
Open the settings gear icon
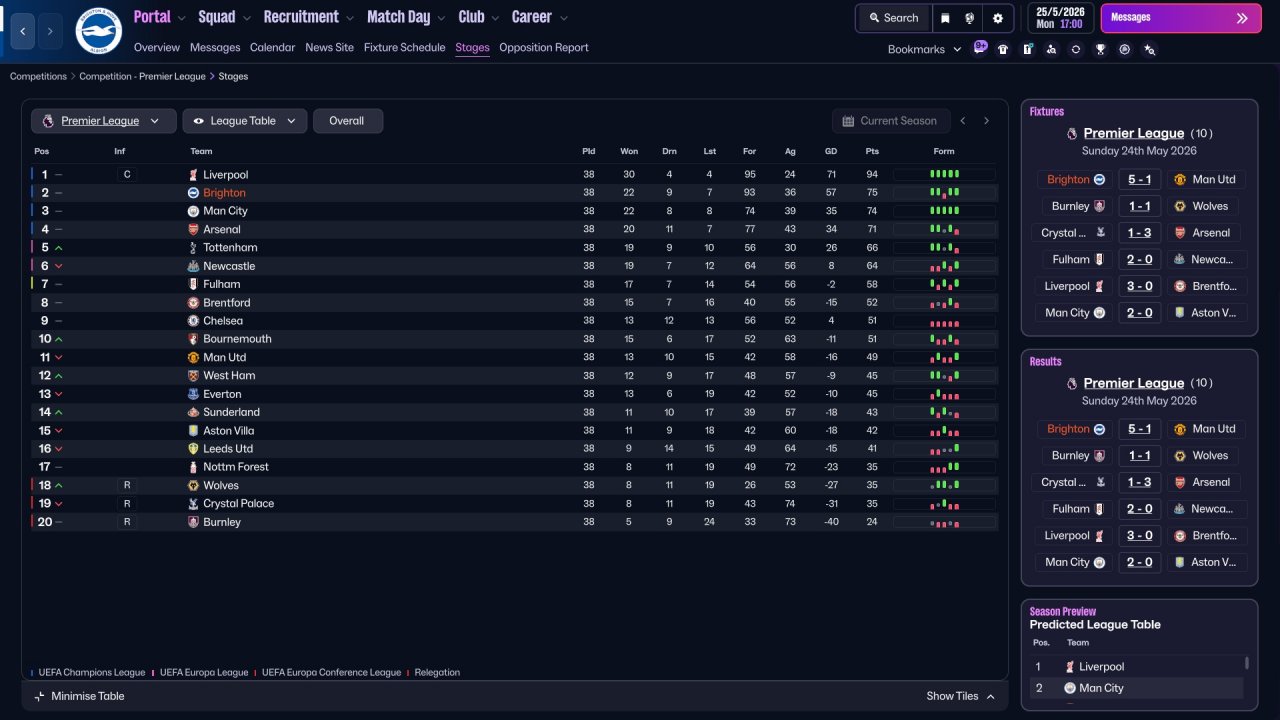[998, 18]
